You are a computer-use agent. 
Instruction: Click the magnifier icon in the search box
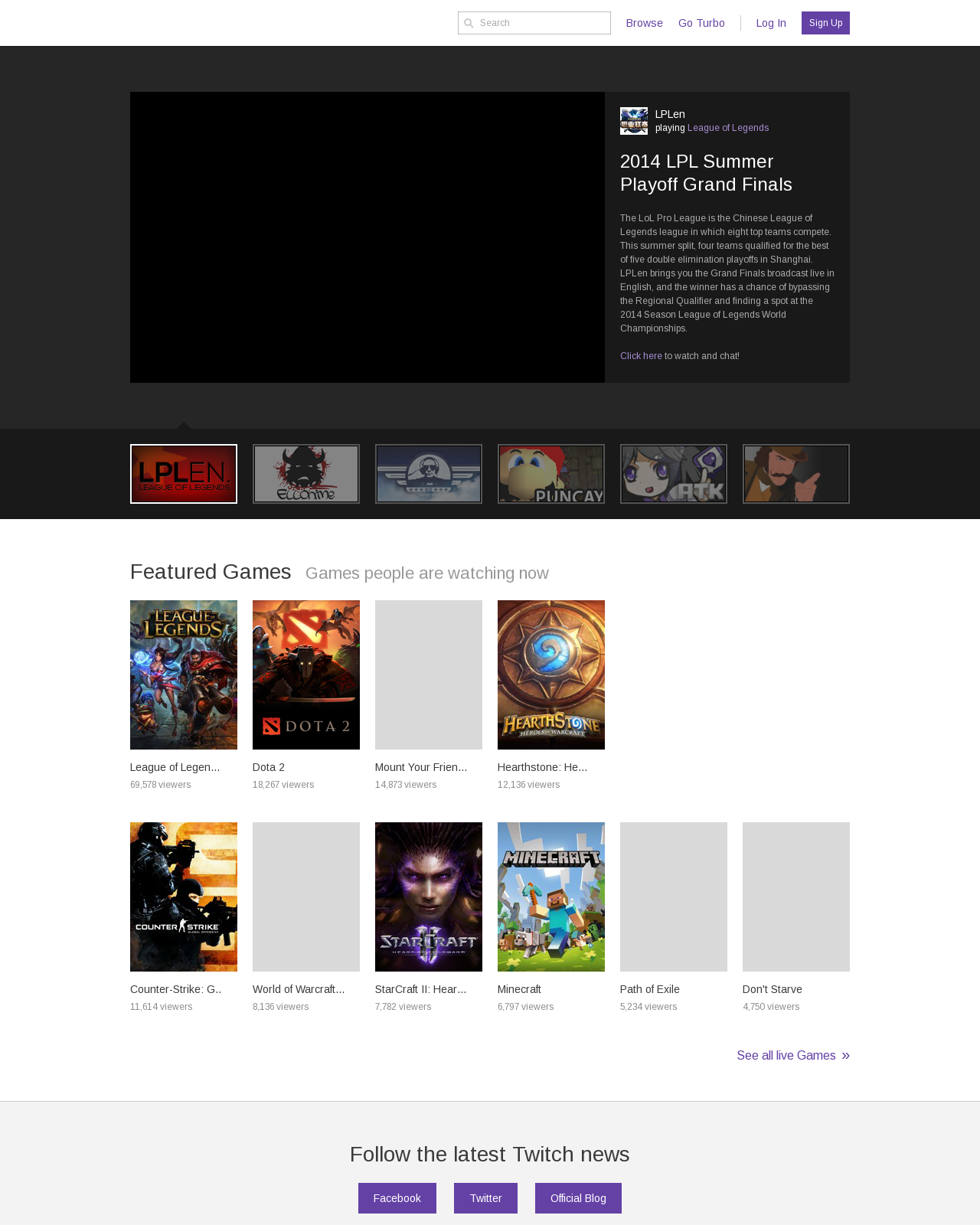(469, 23)
